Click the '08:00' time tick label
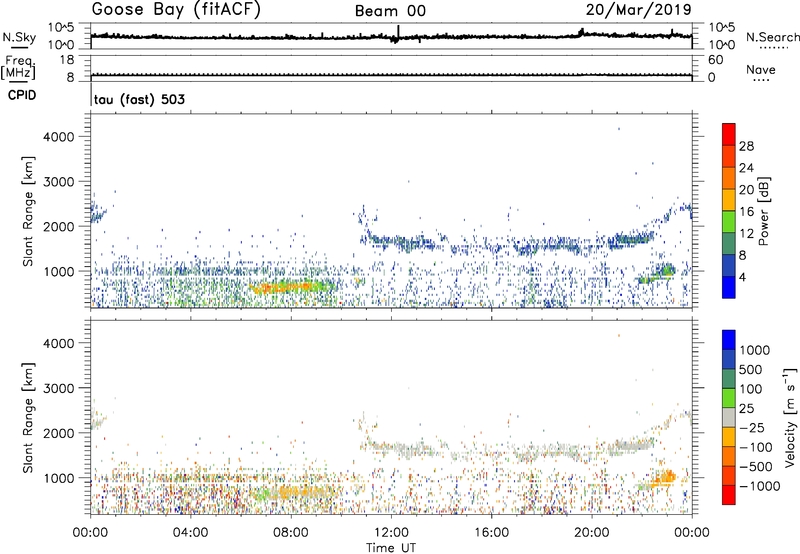Screen dimensions: 800x554 pyautogui.click(x=291, y=533)
